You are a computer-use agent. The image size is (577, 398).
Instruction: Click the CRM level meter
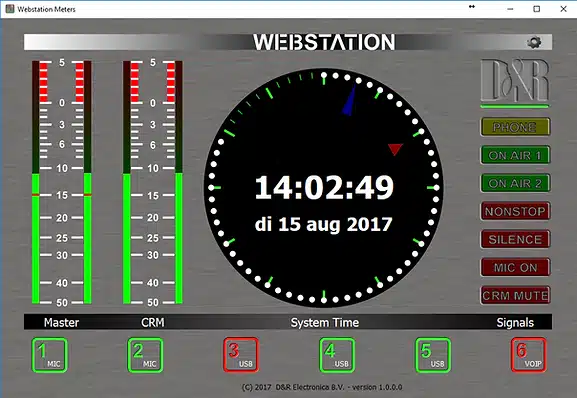tap(153, 182)
